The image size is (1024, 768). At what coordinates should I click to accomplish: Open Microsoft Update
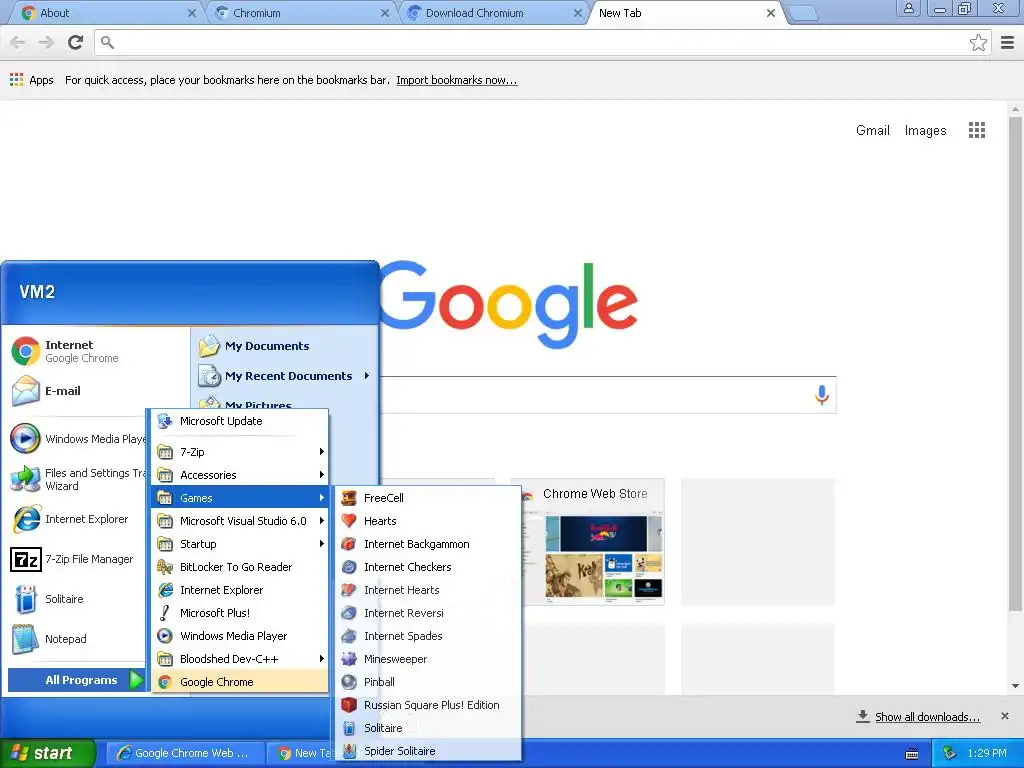point(240,421)
